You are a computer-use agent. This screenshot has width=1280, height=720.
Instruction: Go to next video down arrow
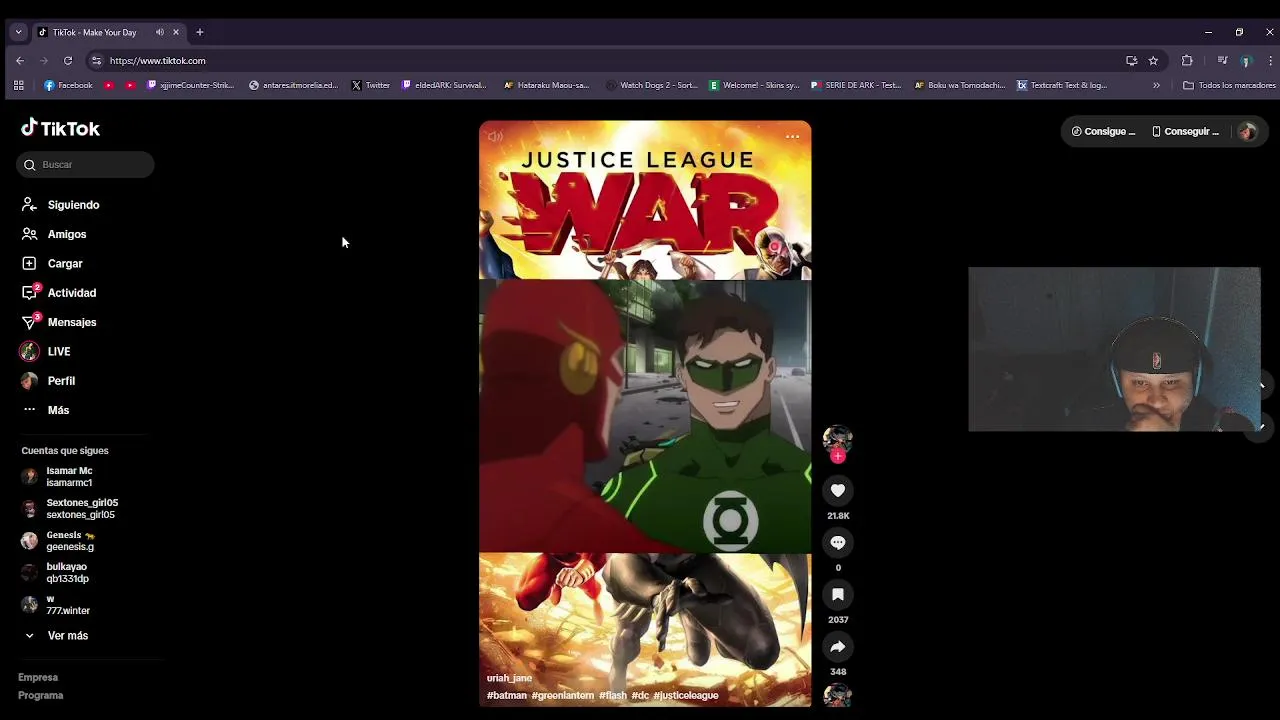(1261, 426)
